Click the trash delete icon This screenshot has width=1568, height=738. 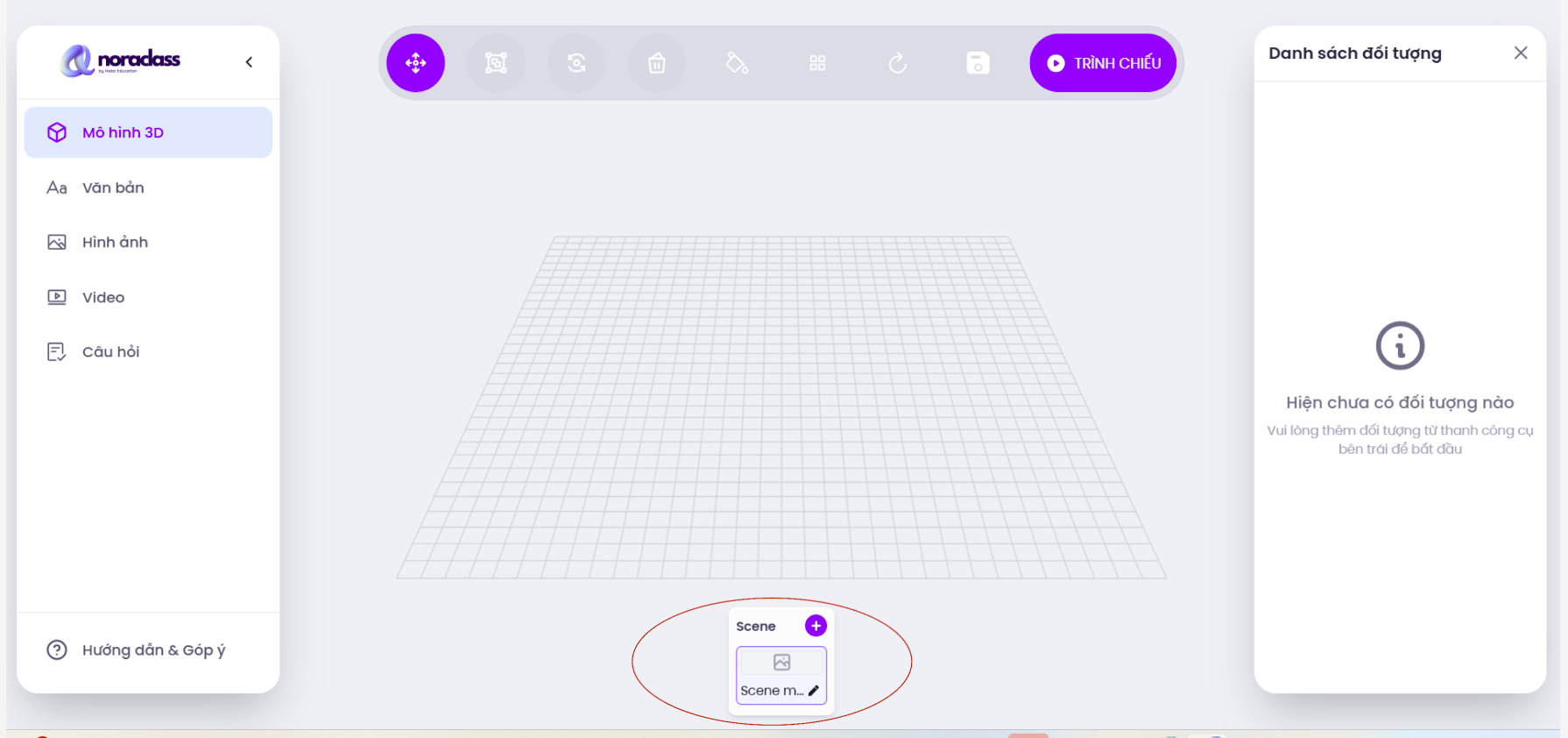(657, 63)
